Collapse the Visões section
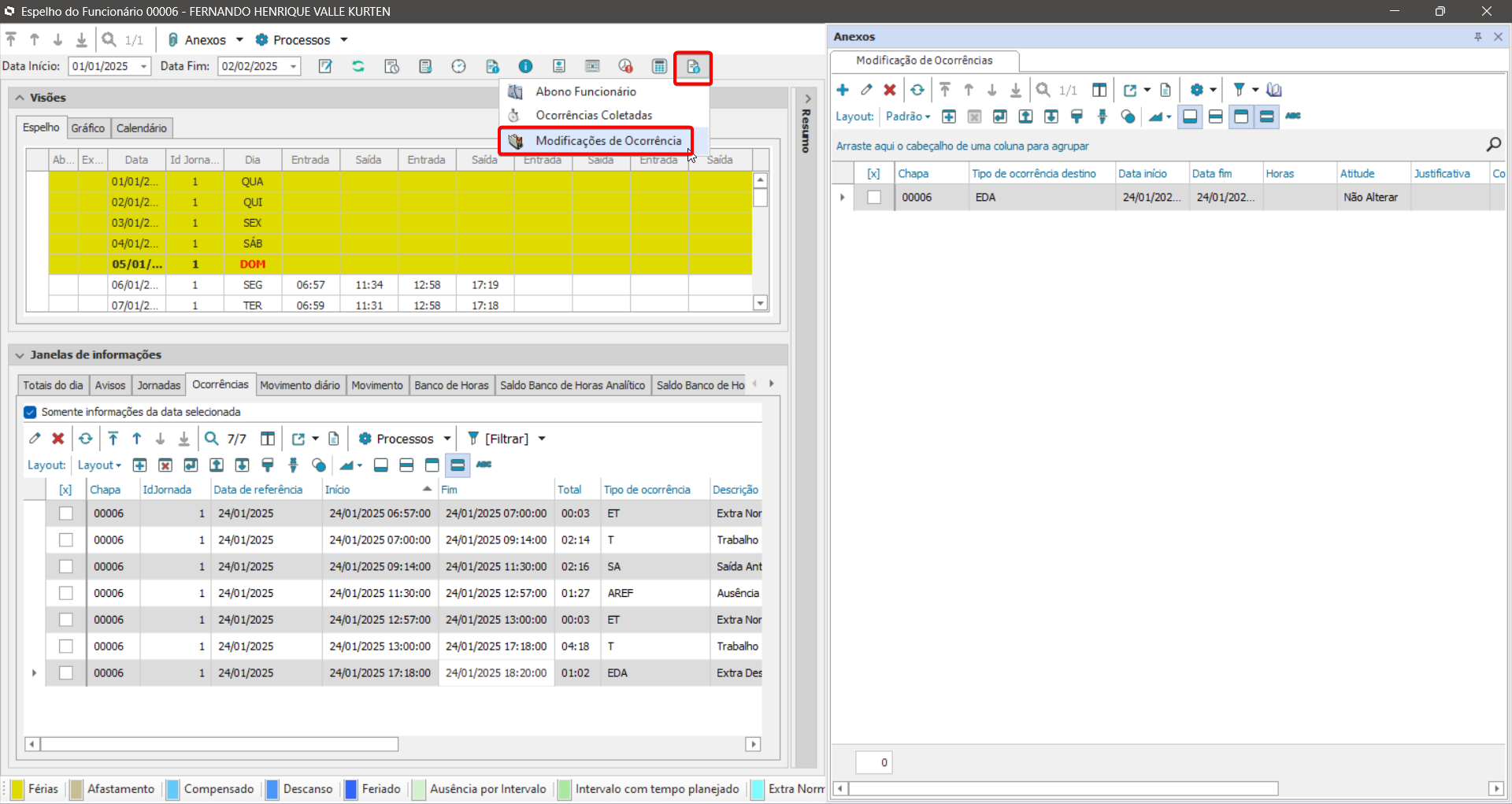 click(20, 98)
